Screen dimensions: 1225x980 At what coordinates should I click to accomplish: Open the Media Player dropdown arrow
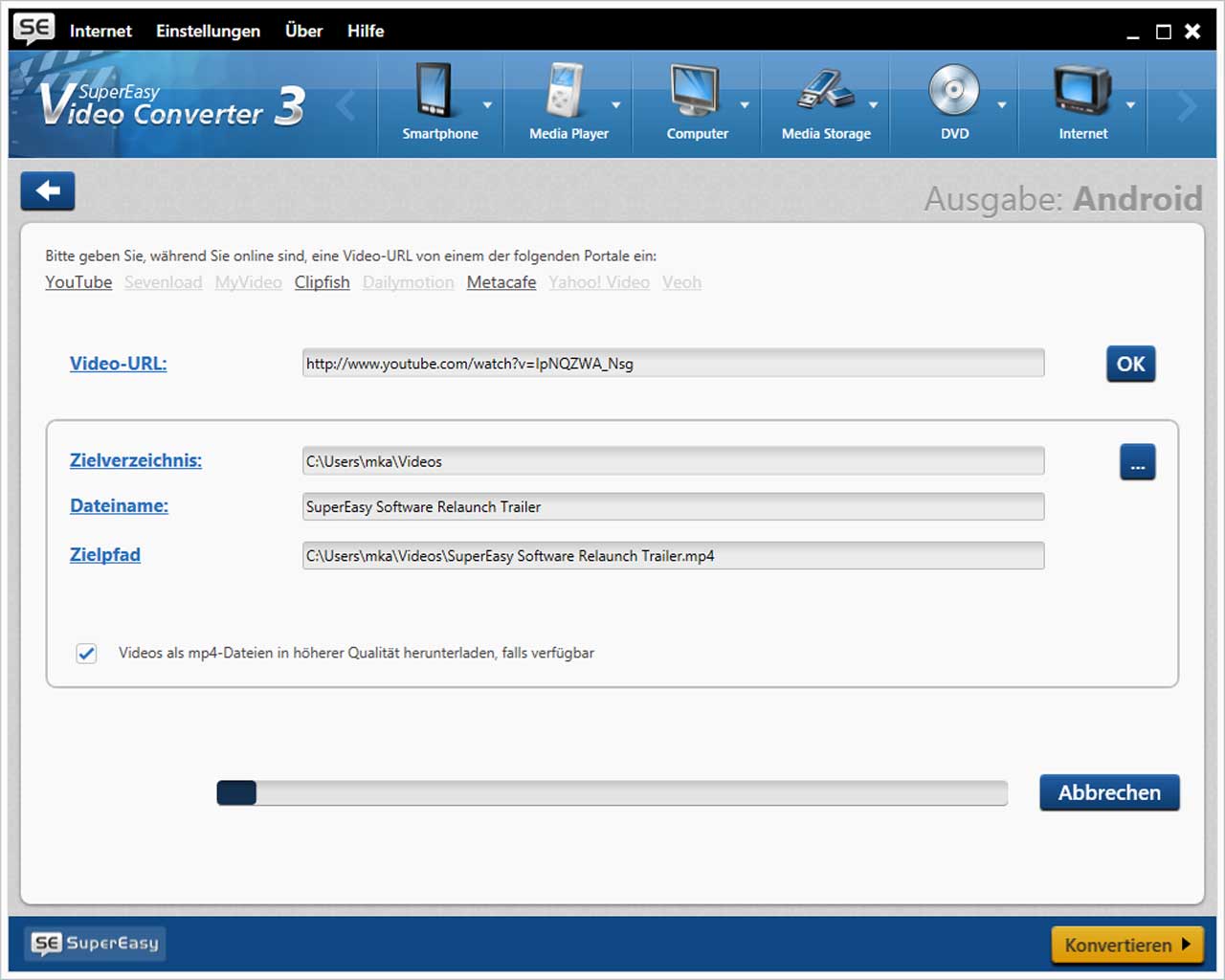616,105
